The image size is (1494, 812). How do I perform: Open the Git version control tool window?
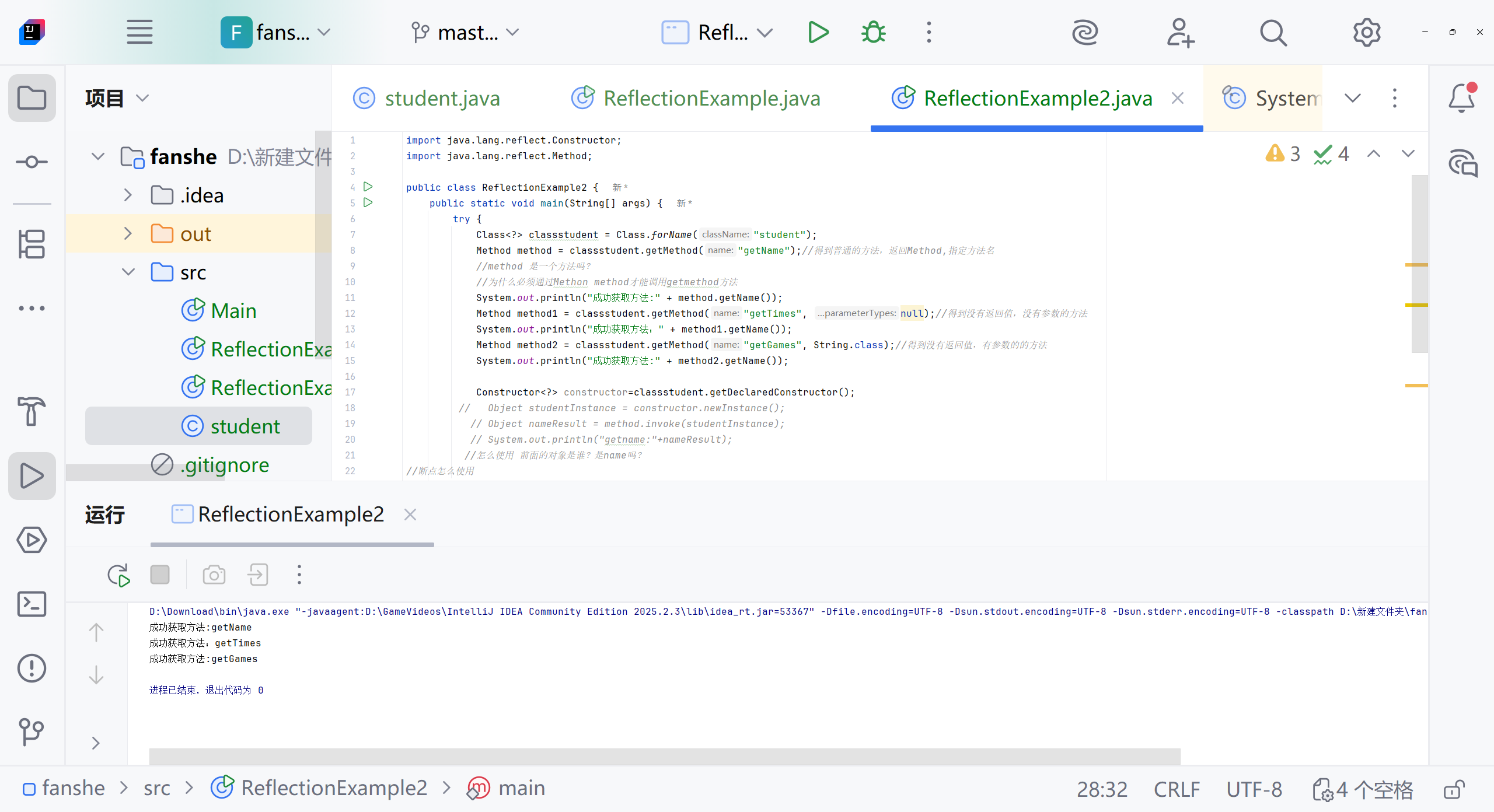tap(32, 731)
